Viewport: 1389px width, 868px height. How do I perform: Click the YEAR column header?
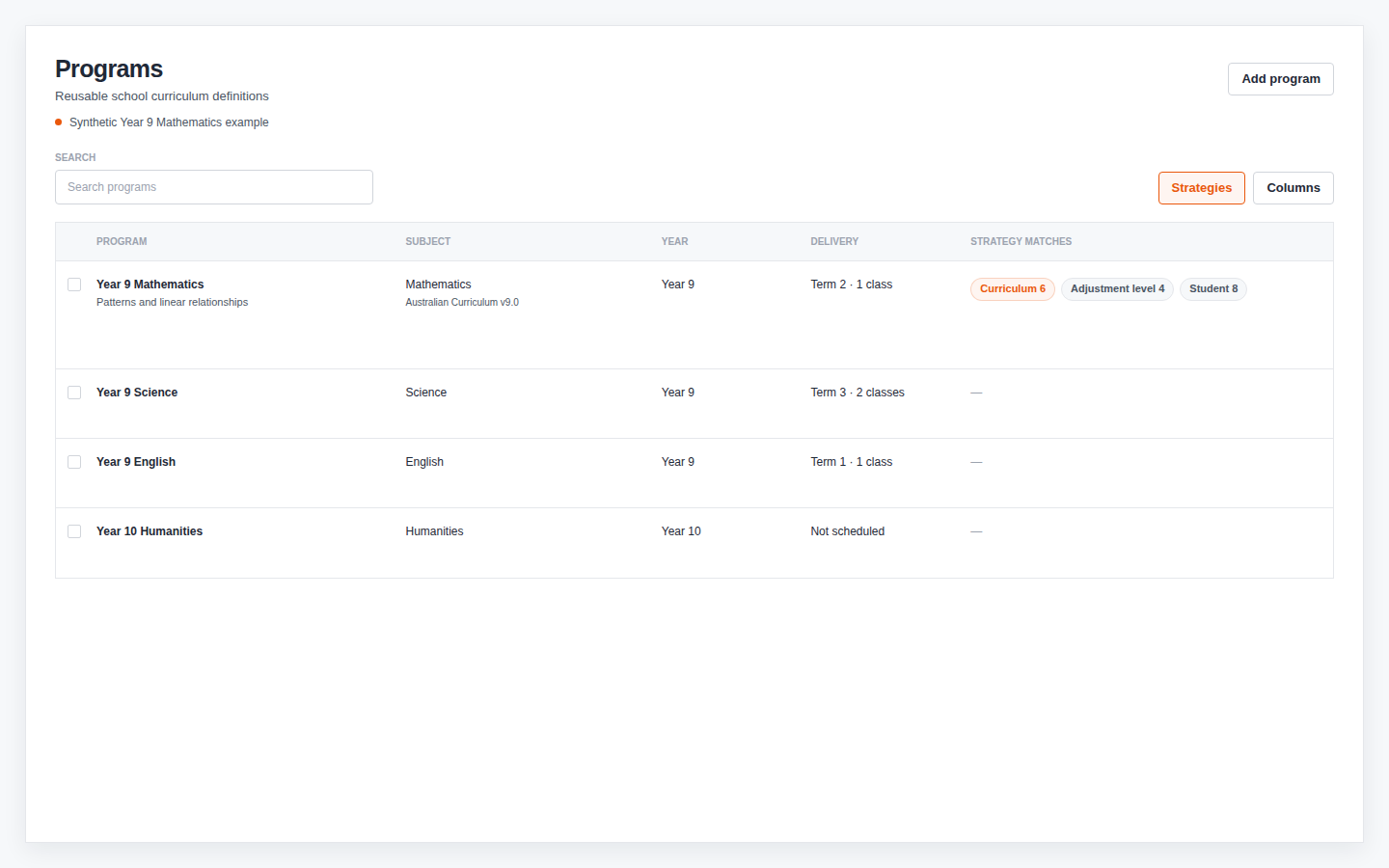(x=675, y=242)
